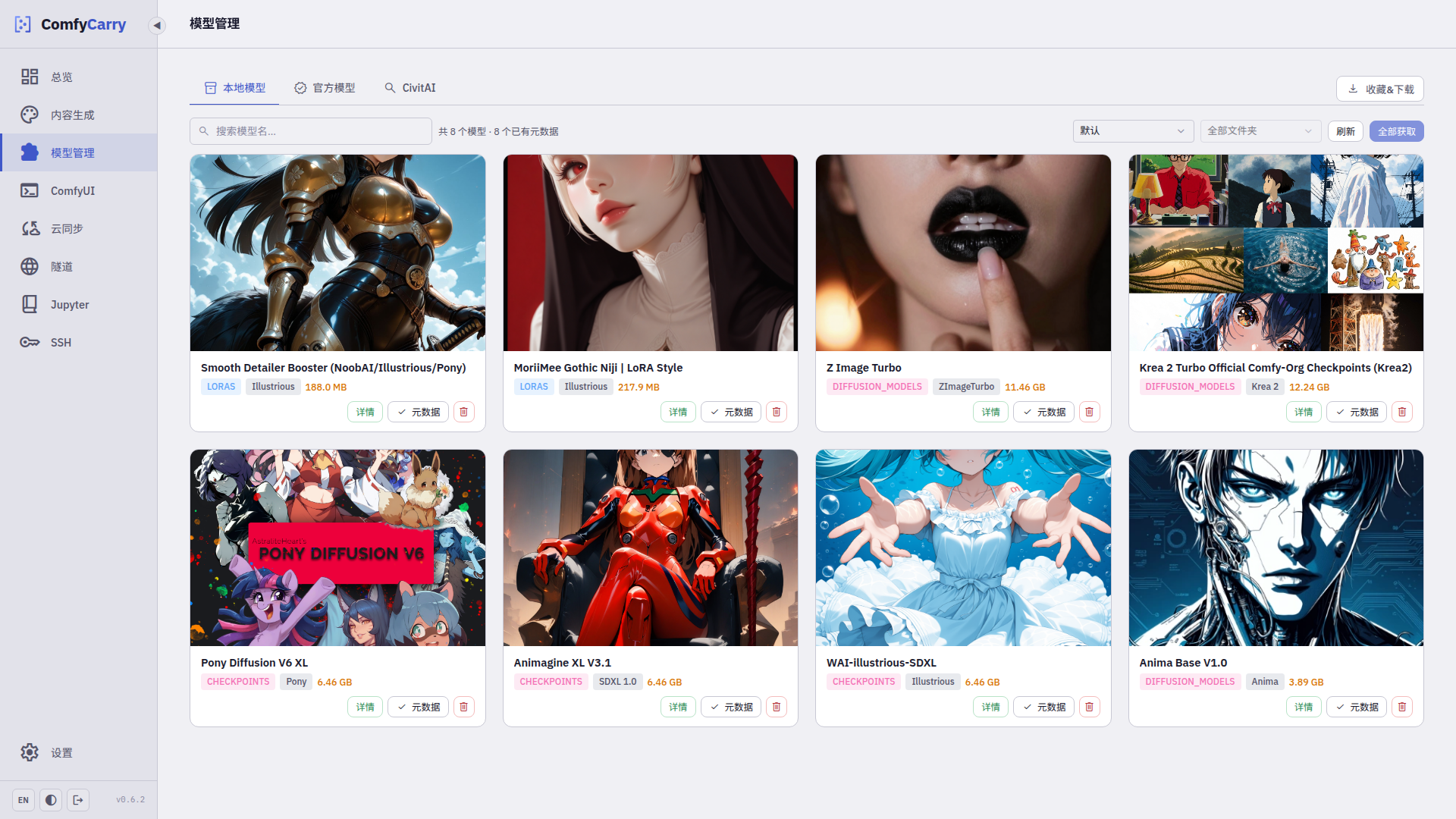The width and height of the screenshot is (1456, 819).
Task: Open the Jupyter notebook icon
Action: (x=30, y=304)
